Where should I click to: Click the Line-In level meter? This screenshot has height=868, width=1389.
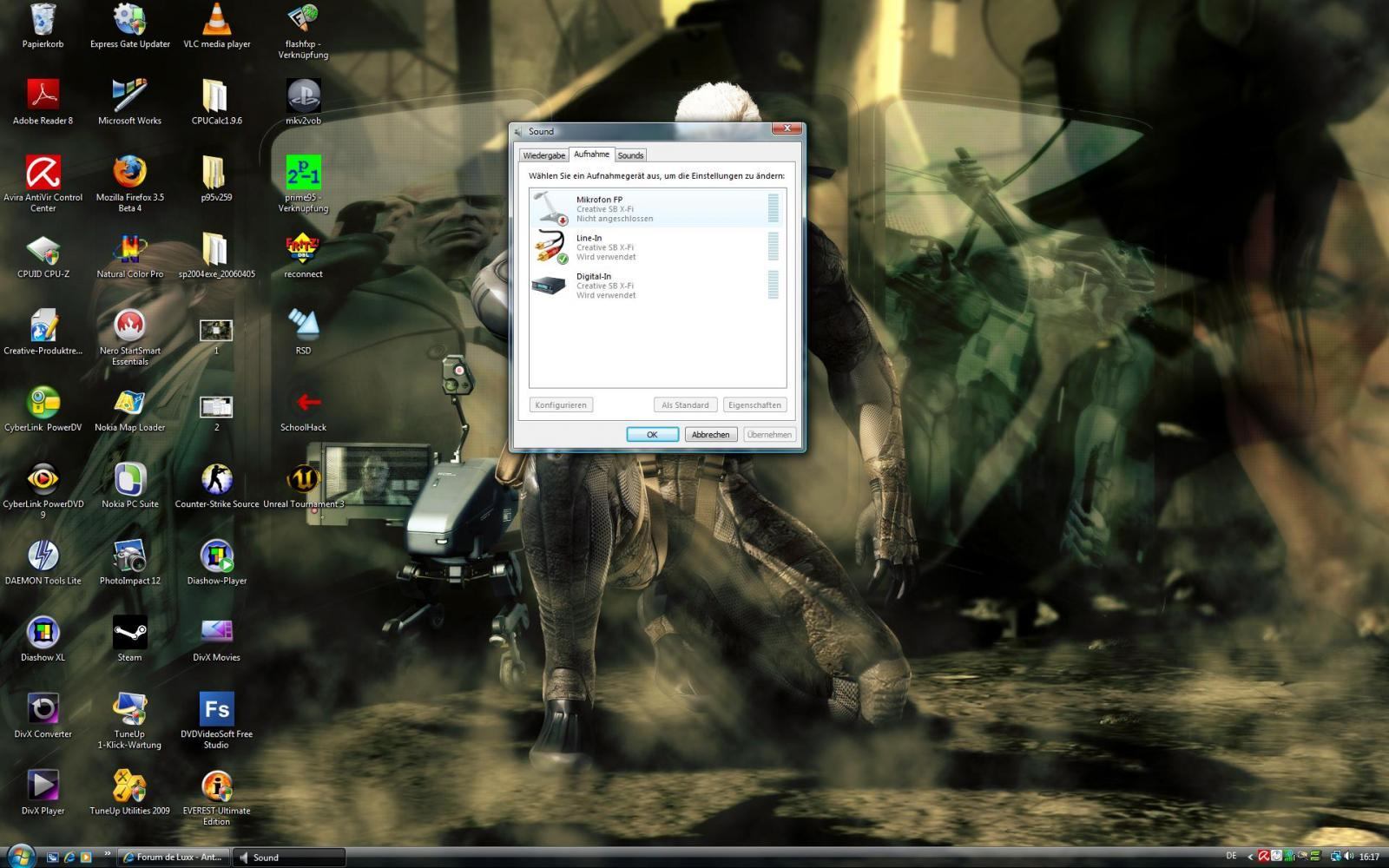coord(773,247)
